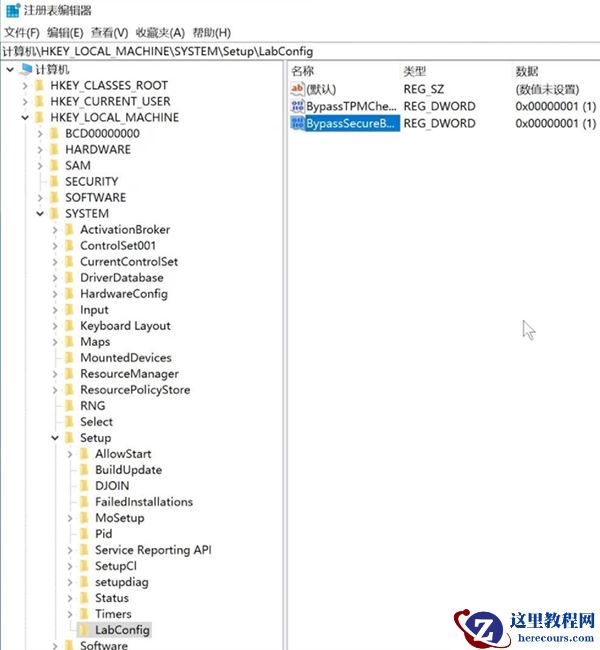
Task: Click the 计算机 computer icon
Action: tap(26, 69)
